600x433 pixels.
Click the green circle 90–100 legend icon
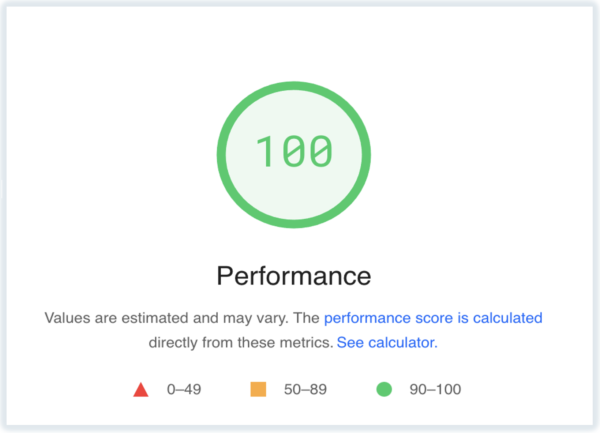(x=383, y=389)
